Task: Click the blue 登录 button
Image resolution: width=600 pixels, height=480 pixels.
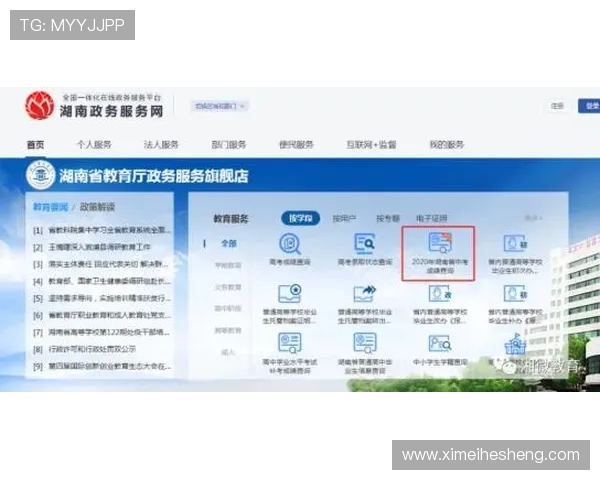Action: pos(590,106)
